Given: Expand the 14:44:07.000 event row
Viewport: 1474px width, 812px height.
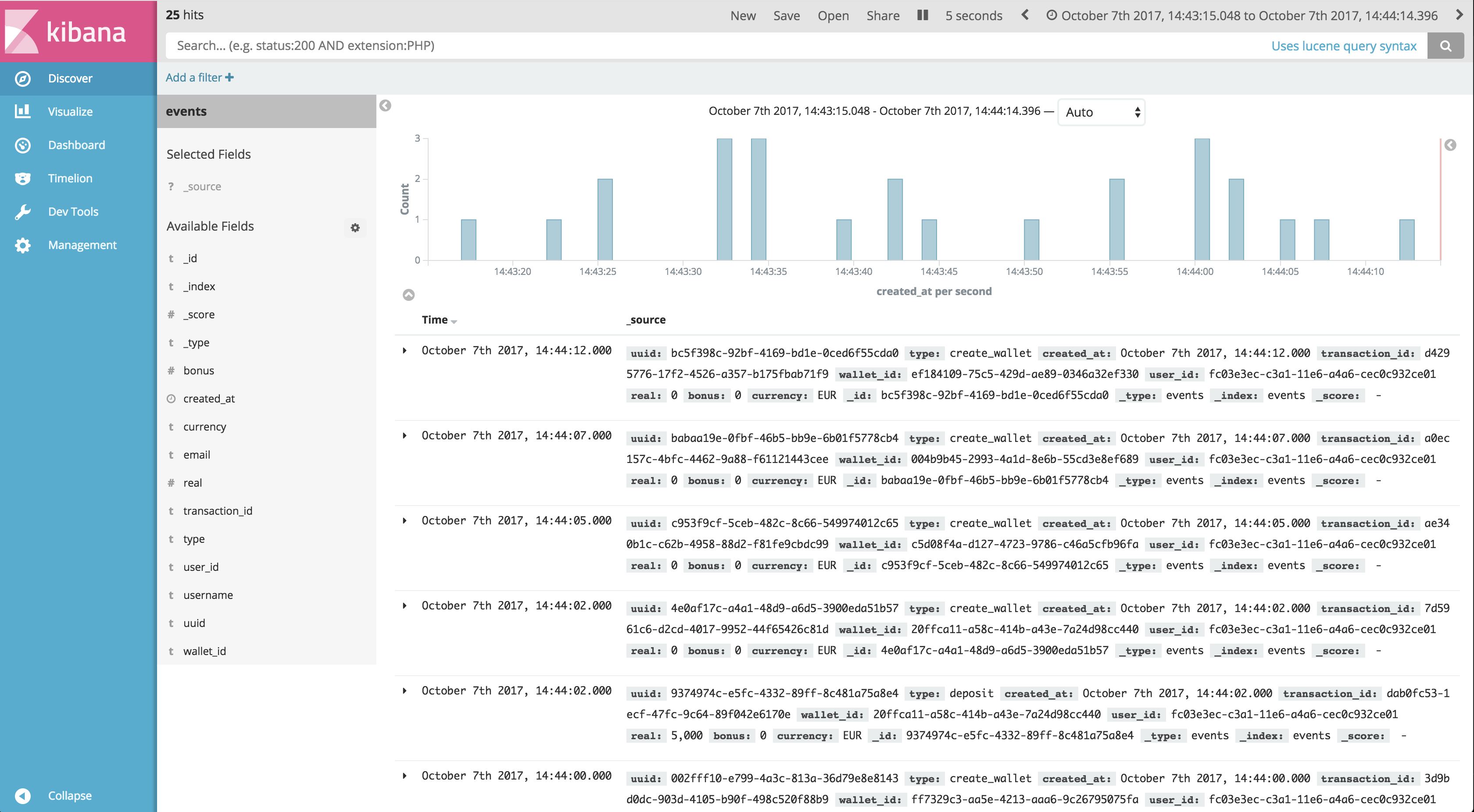Looking at the screenshot, I should [x=404, y=436].
